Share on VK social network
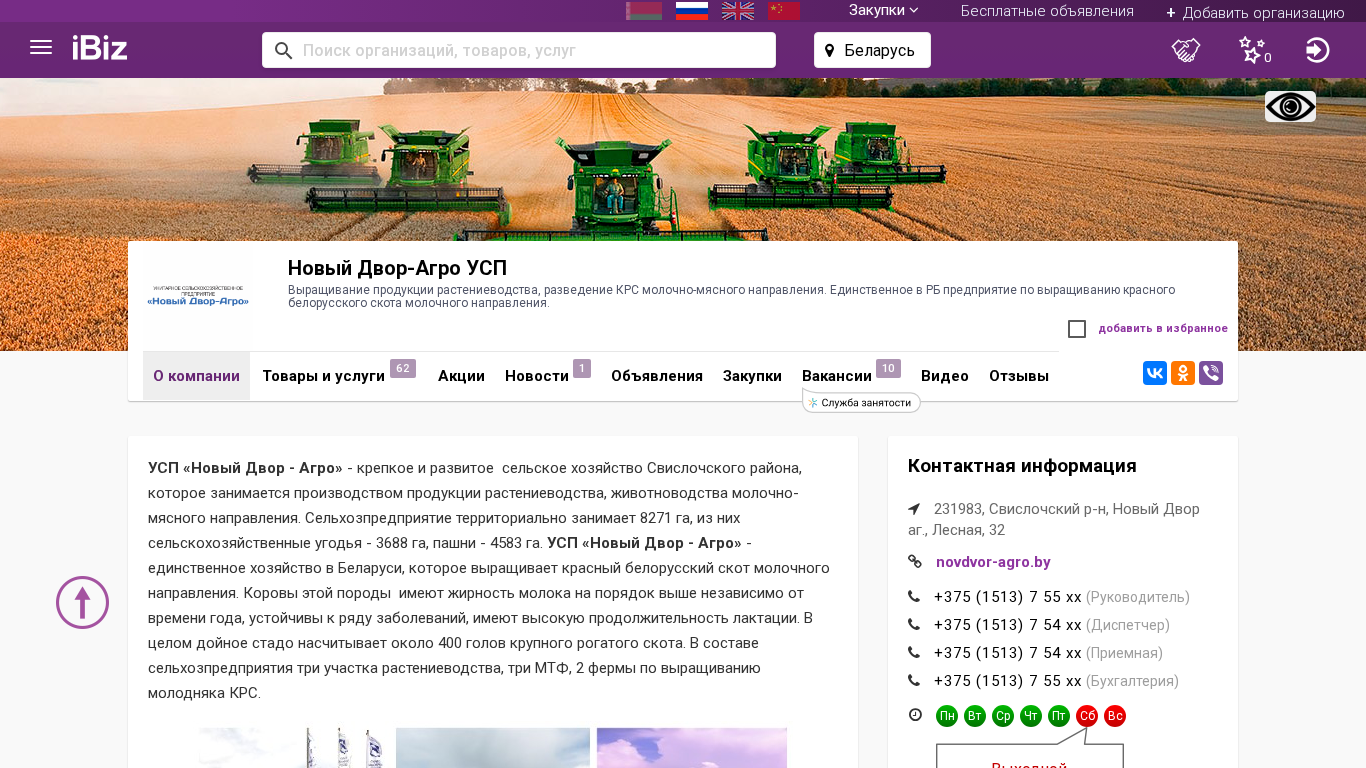The height and width of the screenshot is (768, 1366). (1155, 373)
